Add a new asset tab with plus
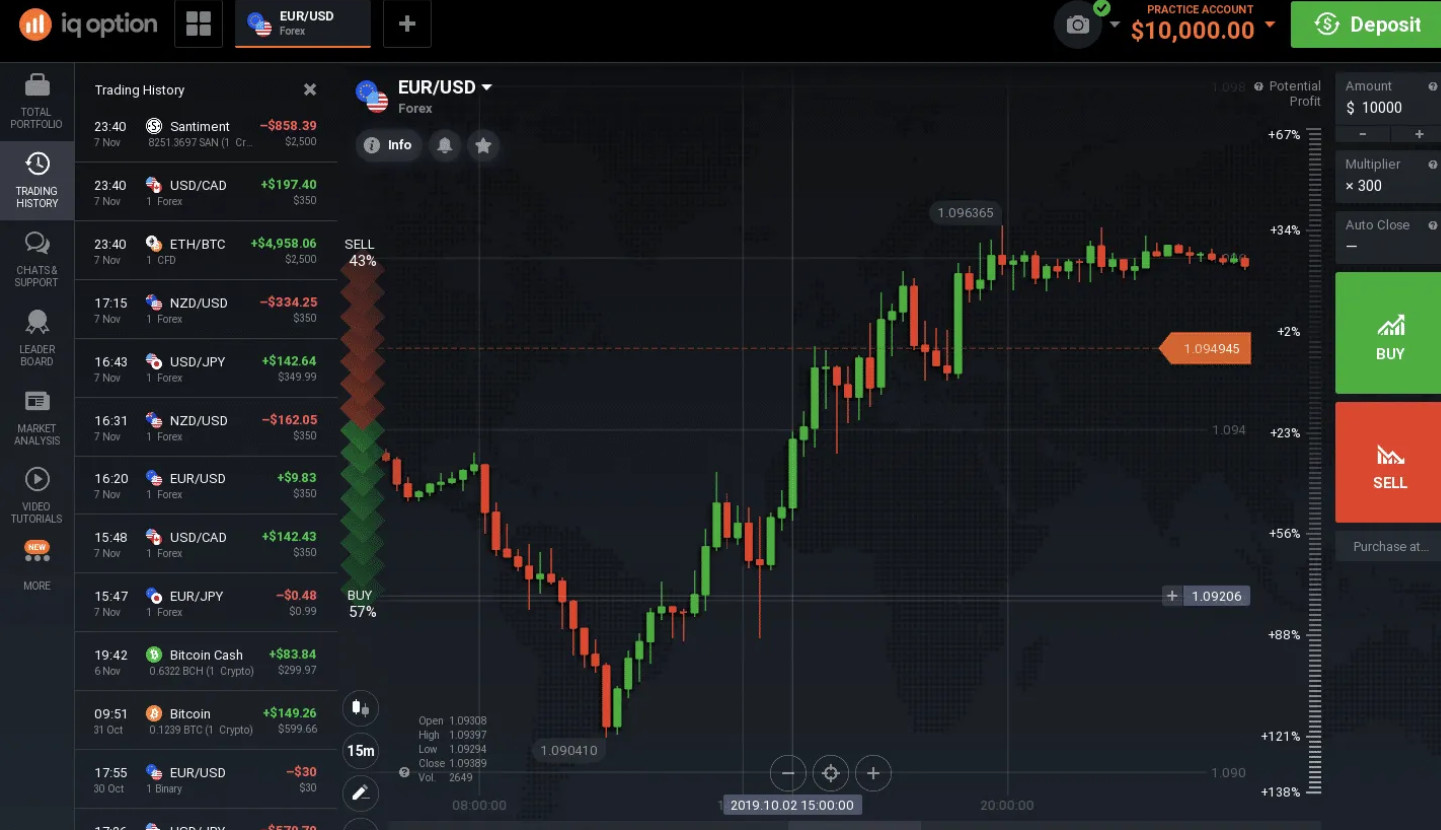This screenshot has width=1441, height=830. coord(407,24)
